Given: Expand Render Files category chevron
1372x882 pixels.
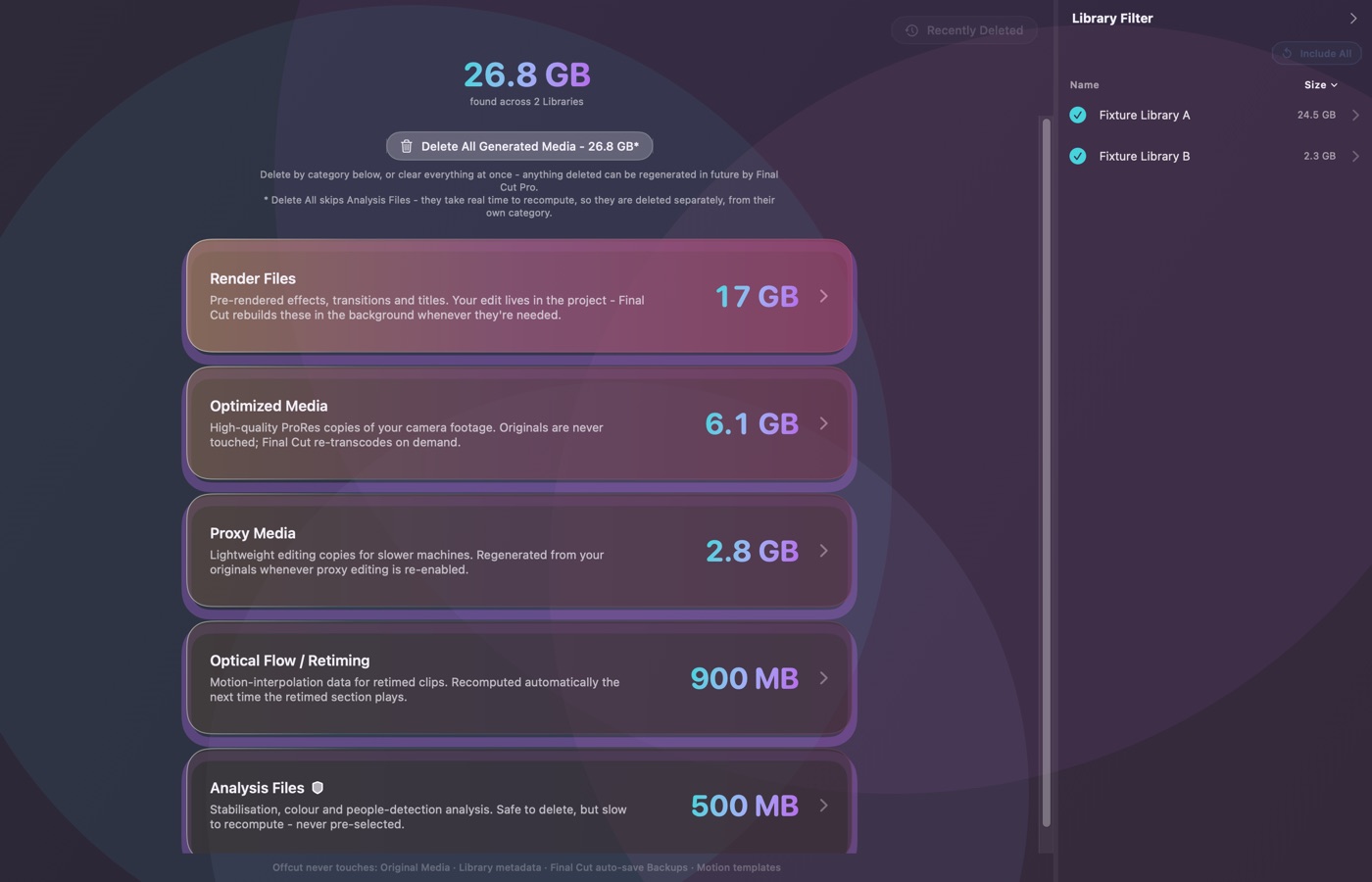Looking at the screenshot, I should click(823, 296).
